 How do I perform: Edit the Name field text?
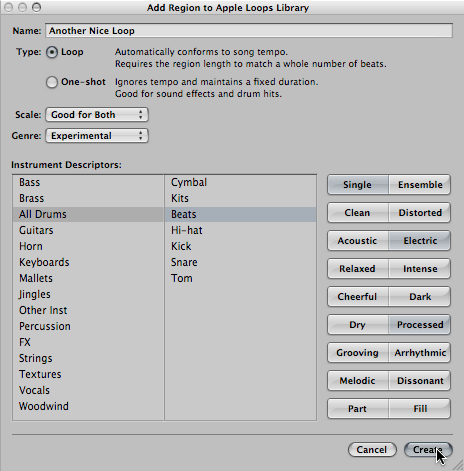tap(249, 31)
